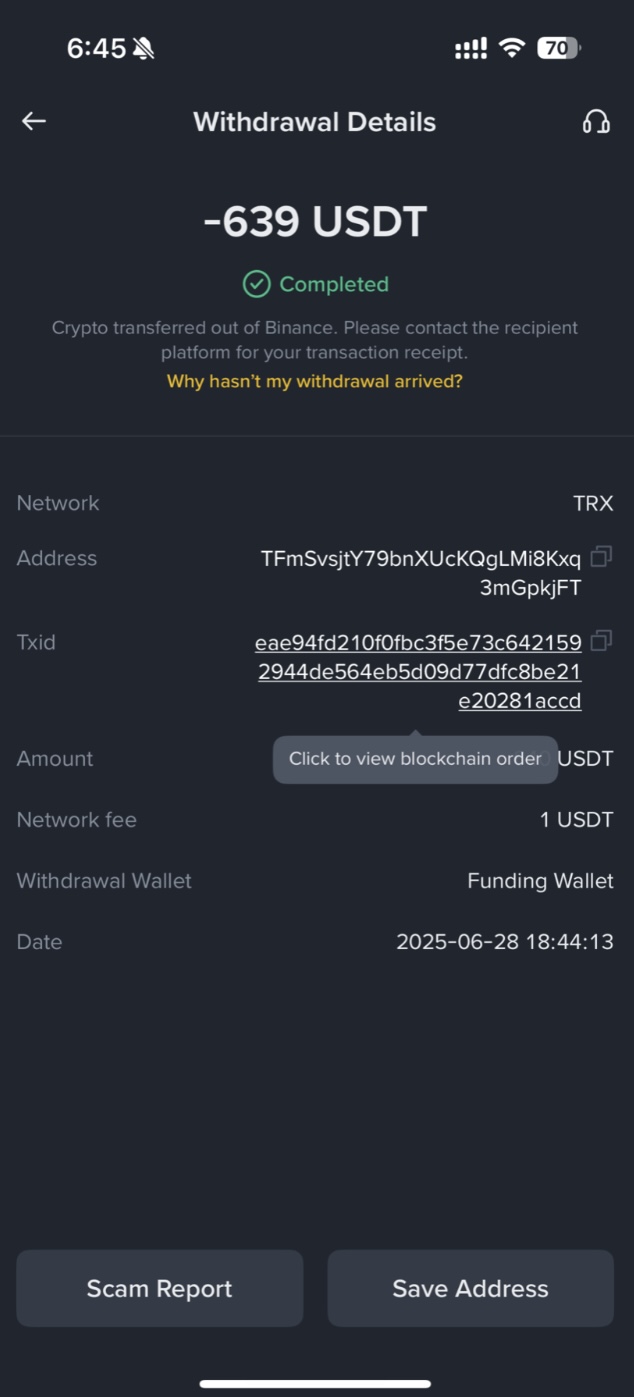This screenshot has width=634, height=1397.
Task: Tap the Save Address button
Action: click(x=470, y=1288)
